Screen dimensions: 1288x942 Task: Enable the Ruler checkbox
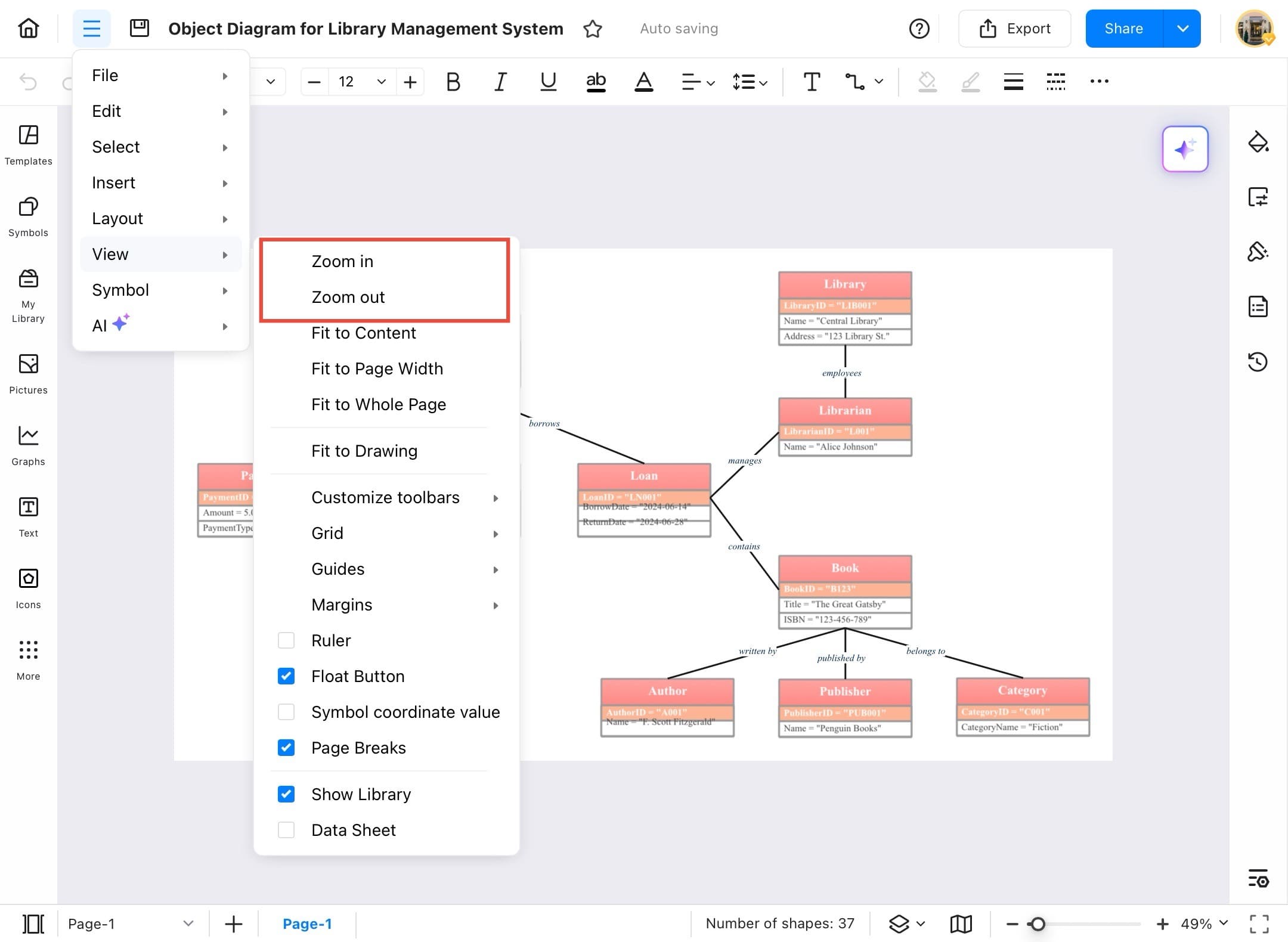click(x=286, y=640)
